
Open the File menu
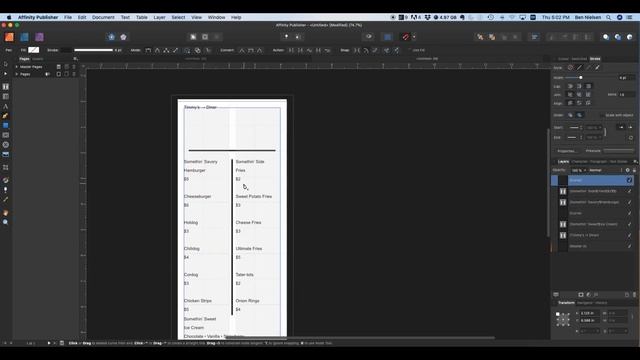click(68, 18)
